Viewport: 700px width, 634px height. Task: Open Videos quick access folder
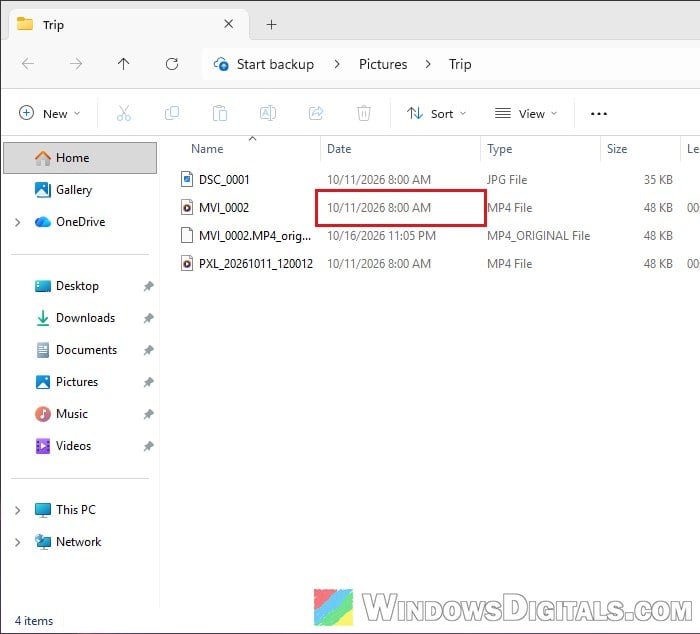click(73, 446)
